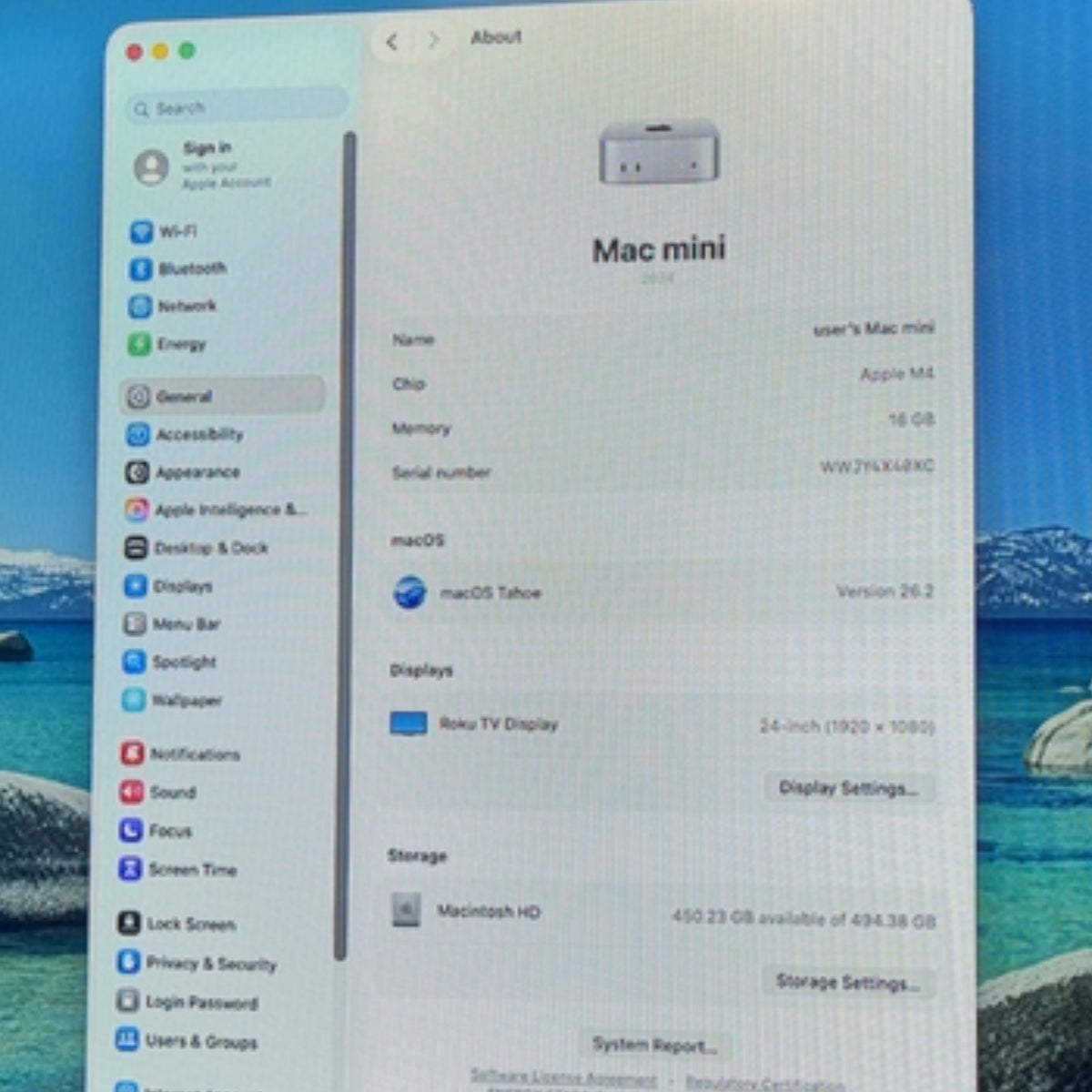This screenshot has width=1092, height=1092.
Task: Click the Macintosh HD drive icon
Action: (x=406, y=910)
